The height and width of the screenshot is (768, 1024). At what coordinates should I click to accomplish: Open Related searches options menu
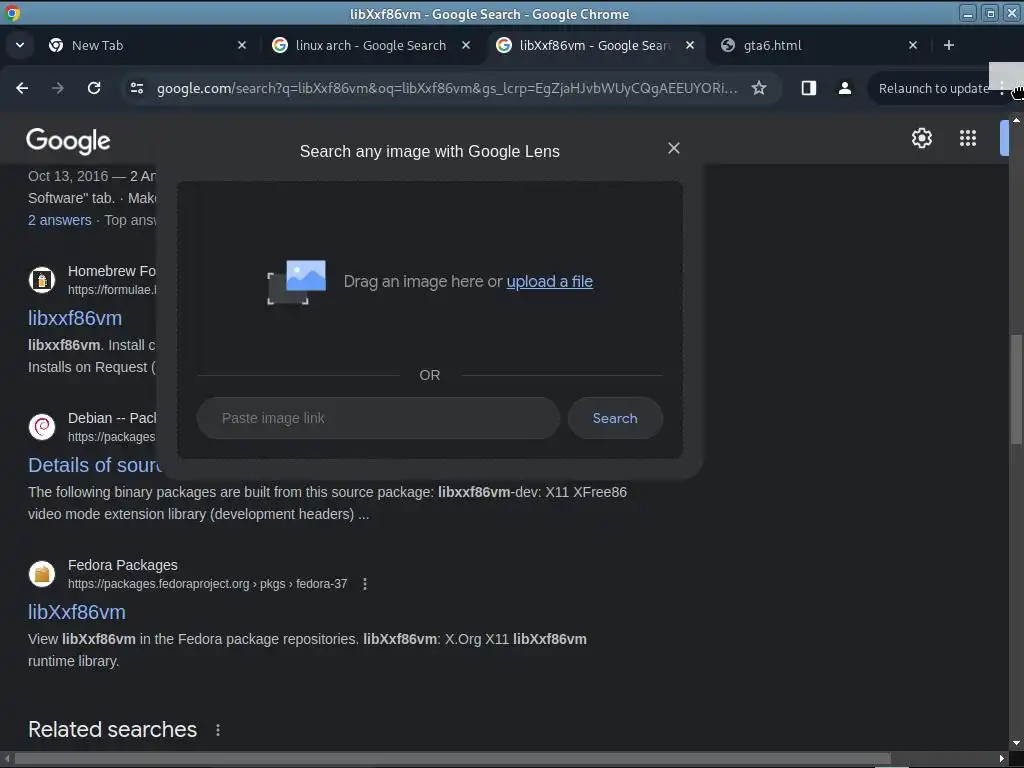218,730
